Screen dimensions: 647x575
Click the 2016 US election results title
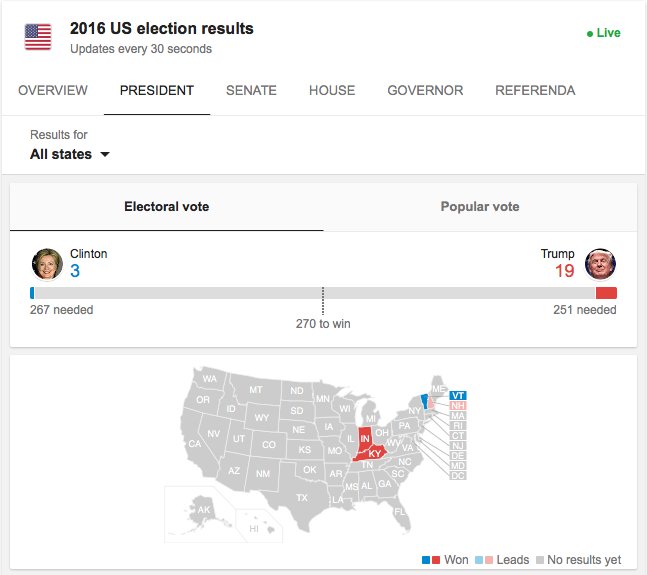coord(161,28)
